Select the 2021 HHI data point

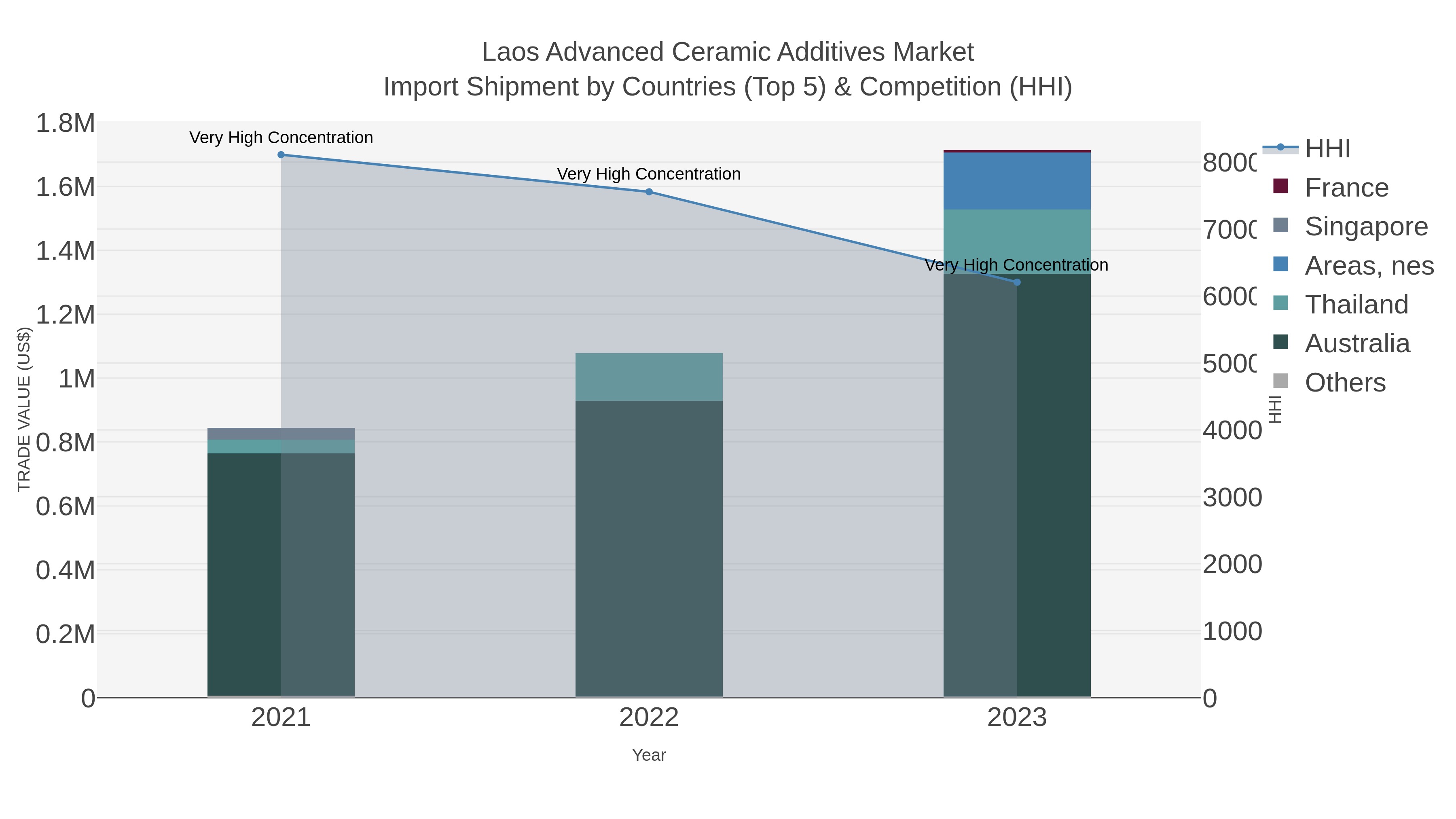coord(281,154)
